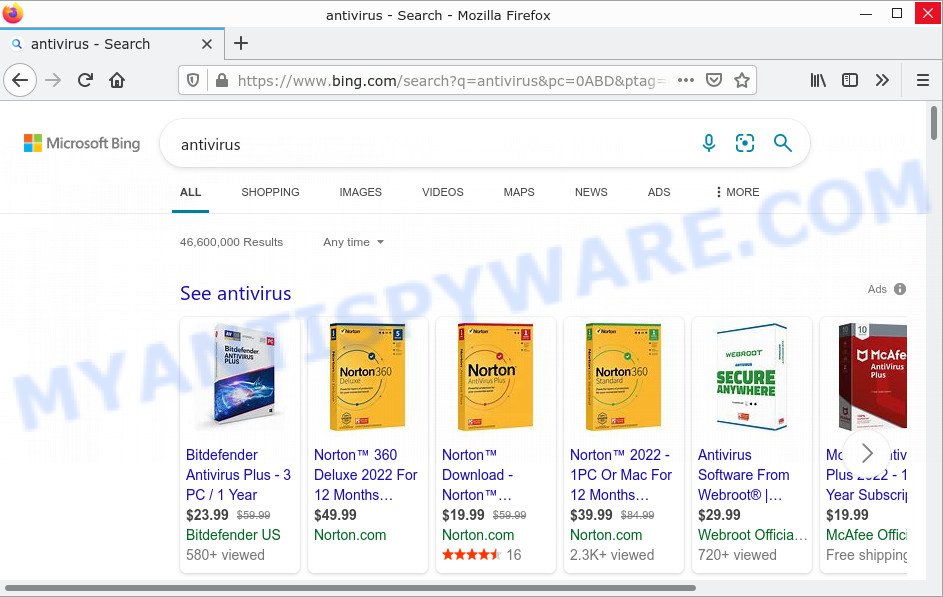Click the Bitdefender US seller name
This screenshot has width=943, height=597.
[x=233, y=535]
